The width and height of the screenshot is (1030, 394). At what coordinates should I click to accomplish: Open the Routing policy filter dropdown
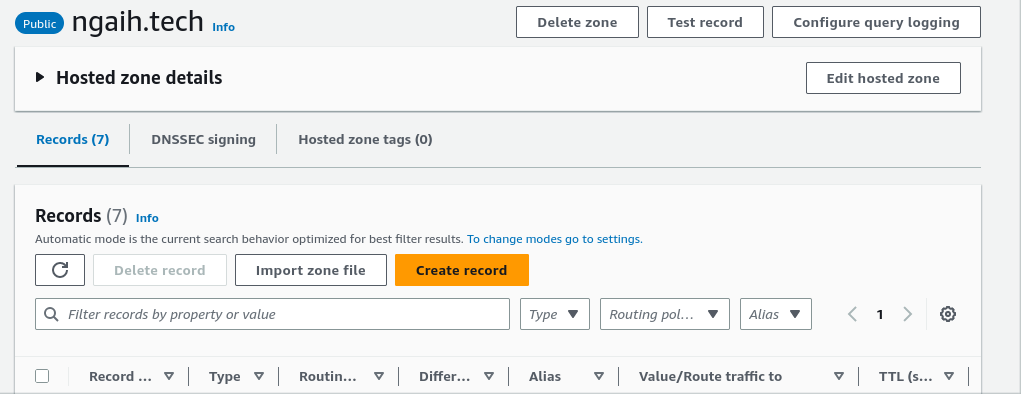tap(665, 314)
